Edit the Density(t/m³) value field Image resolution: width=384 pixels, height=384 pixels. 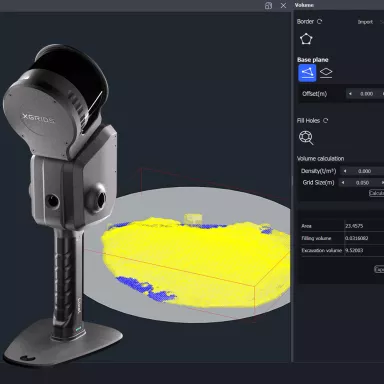pos(365,171)
